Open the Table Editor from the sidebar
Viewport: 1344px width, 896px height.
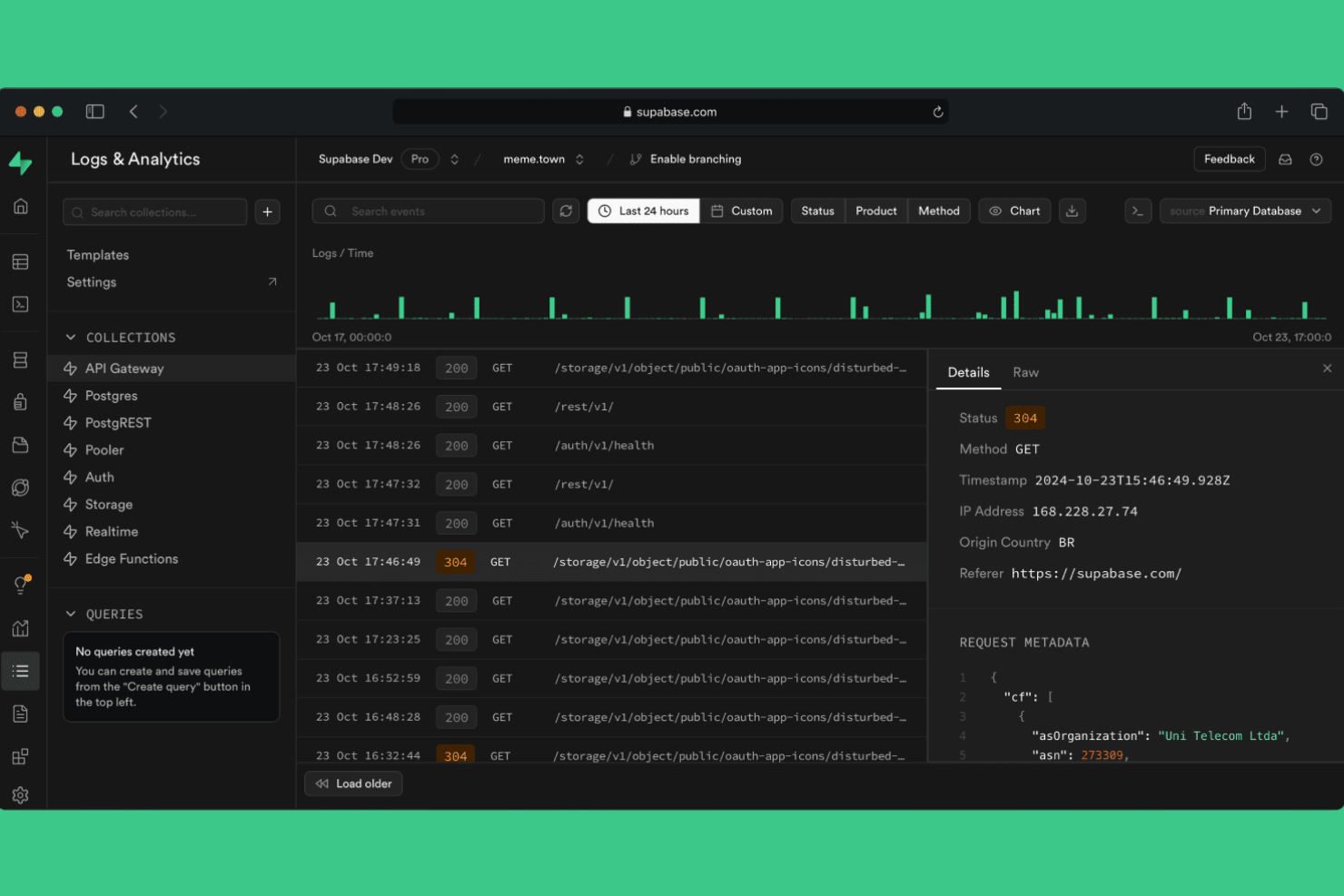click(20, 261)
